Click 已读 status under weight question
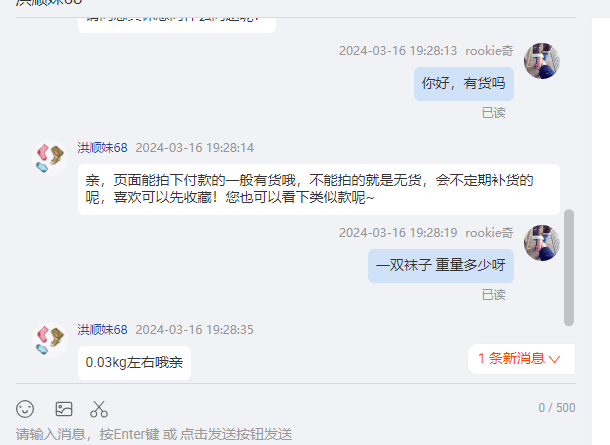The width and height of the screenshot is (610, 445). (x=494, y=295)
